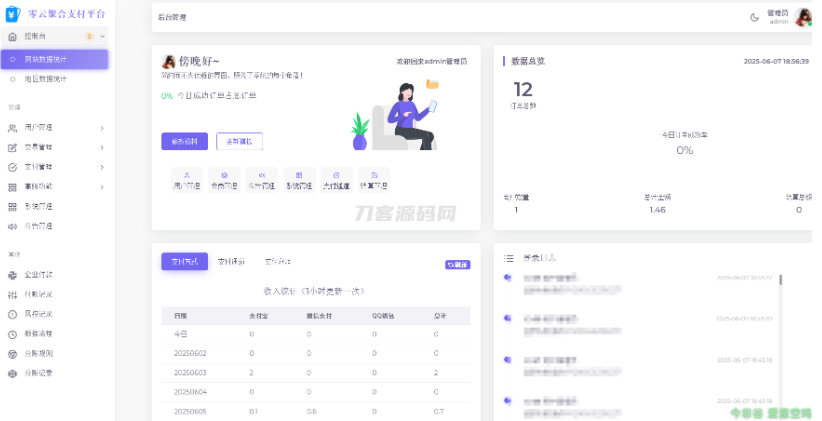Click the 分账规则 sidebar icon
Screen dimensions: 822x421
tap(13, 354)
